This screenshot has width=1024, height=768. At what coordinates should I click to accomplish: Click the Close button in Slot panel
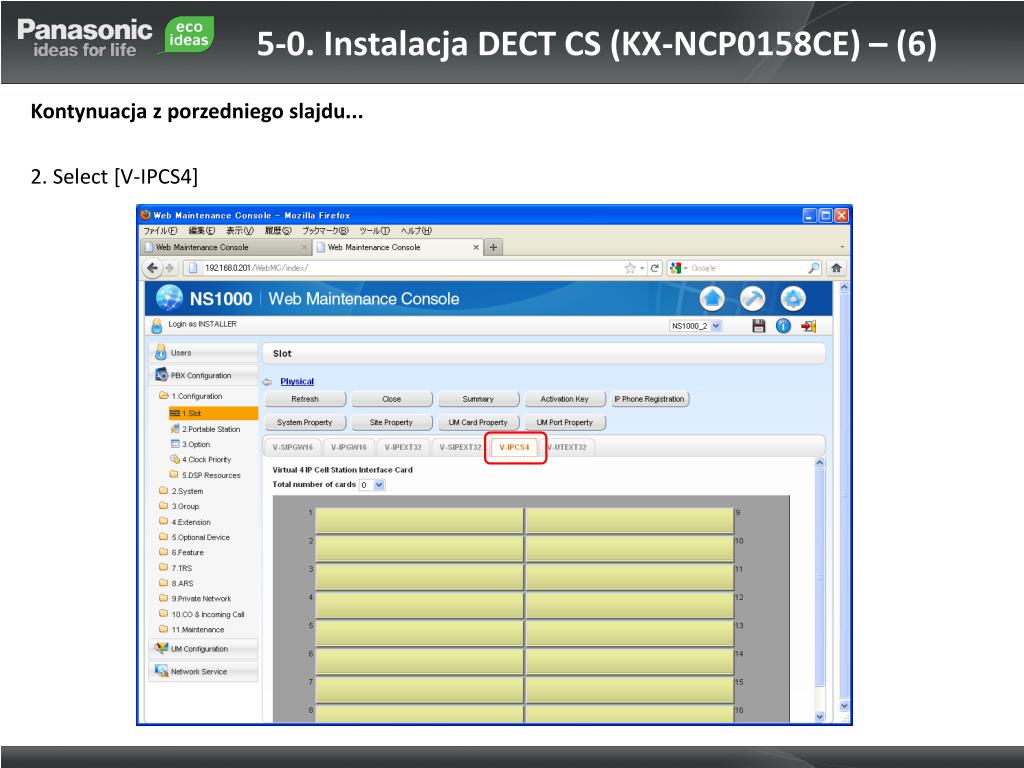392,399
